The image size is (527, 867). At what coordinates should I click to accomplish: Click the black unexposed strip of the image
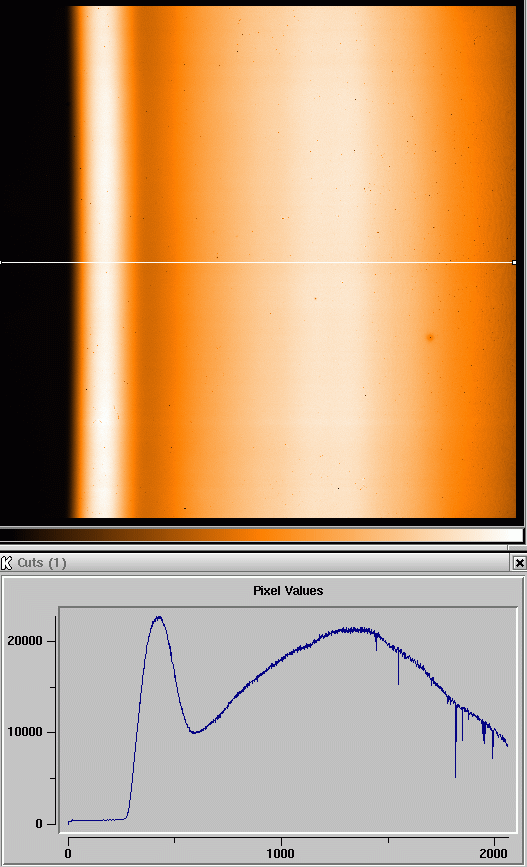(x=33, y=262)
